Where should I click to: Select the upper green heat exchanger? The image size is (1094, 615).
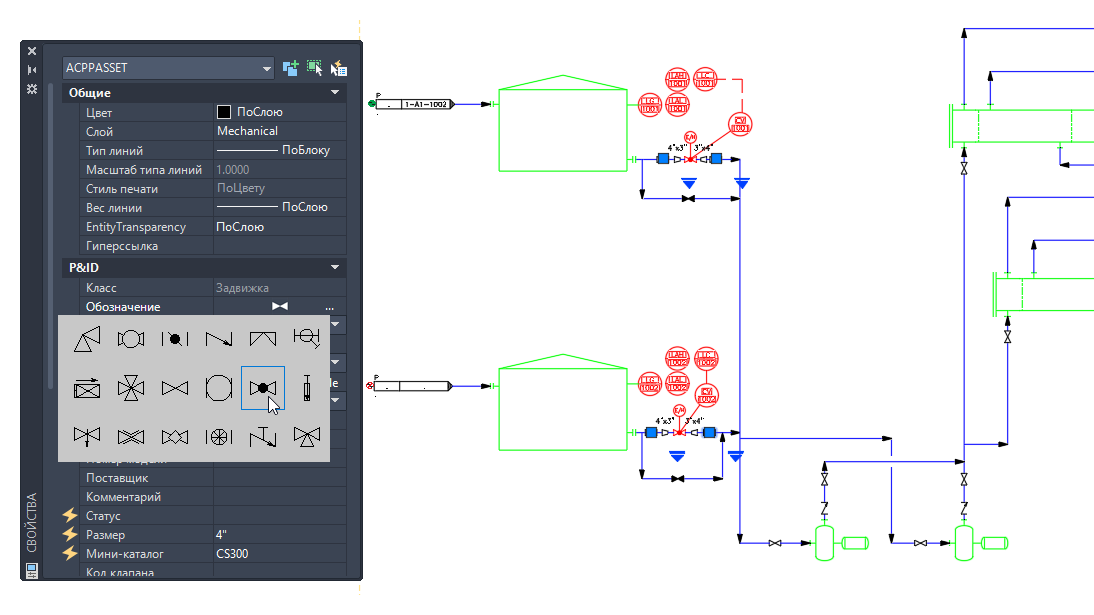[x=1021, y=126]
